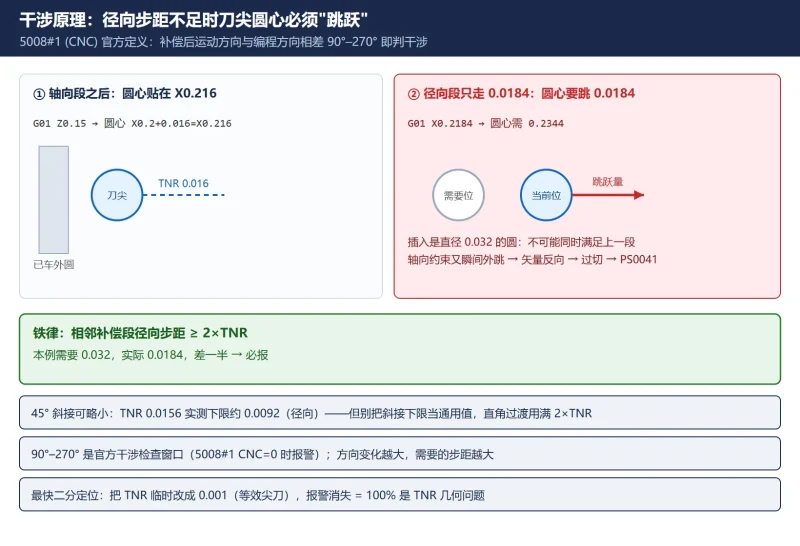This screenshot has height=546, width=800.
Task: Click the gray 已车外圆 rectangle
Action: click(54, 200)
